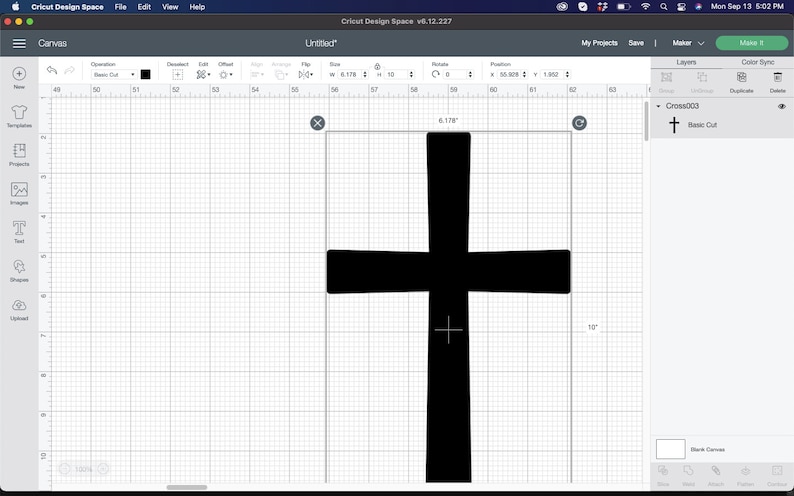This screenshot has width=794, height=496.
Task: Open the File menu
Action: click(x=121, y=7)
